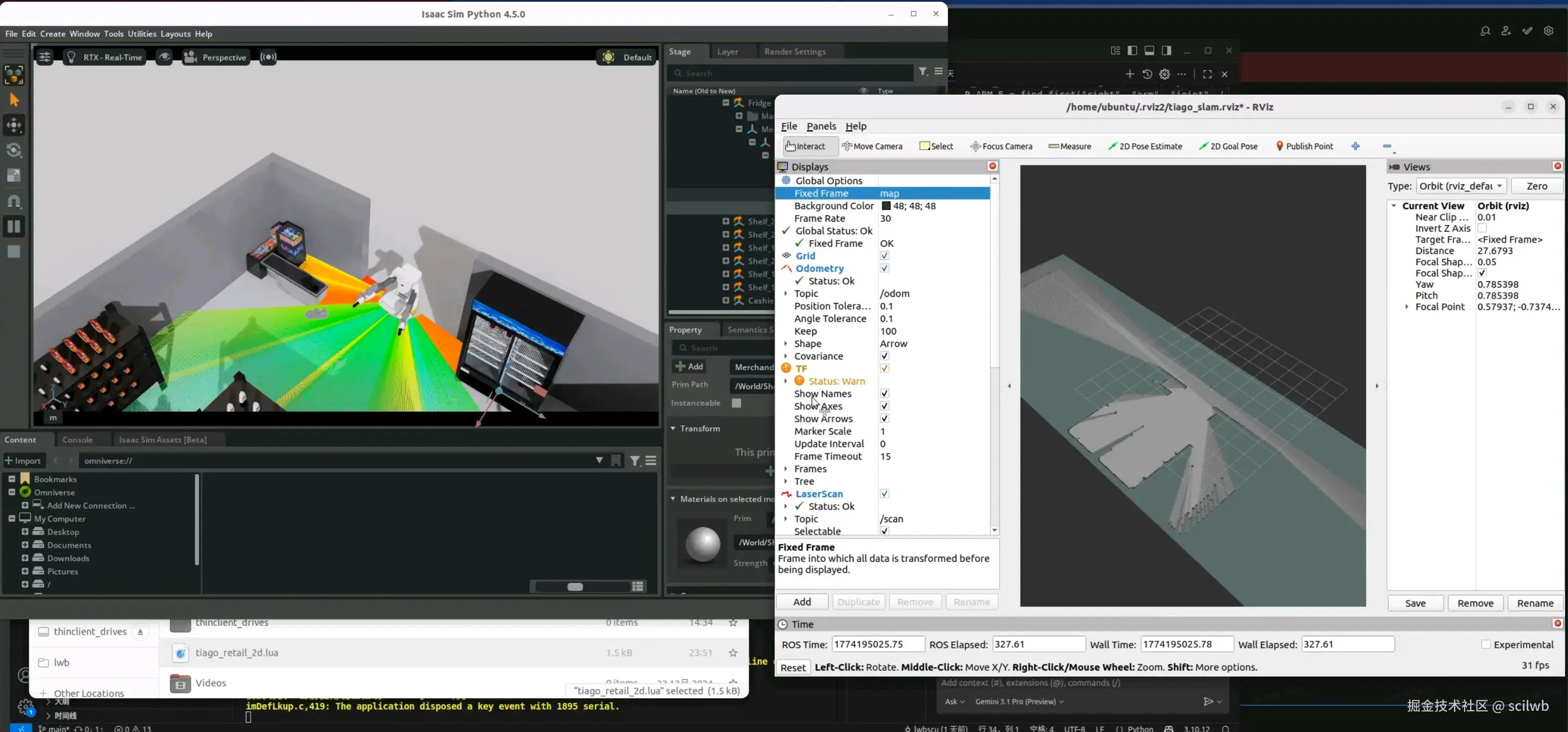Click the 2D Goal Pose tool
The image size is (1568, 732).
pos(1228,146)
